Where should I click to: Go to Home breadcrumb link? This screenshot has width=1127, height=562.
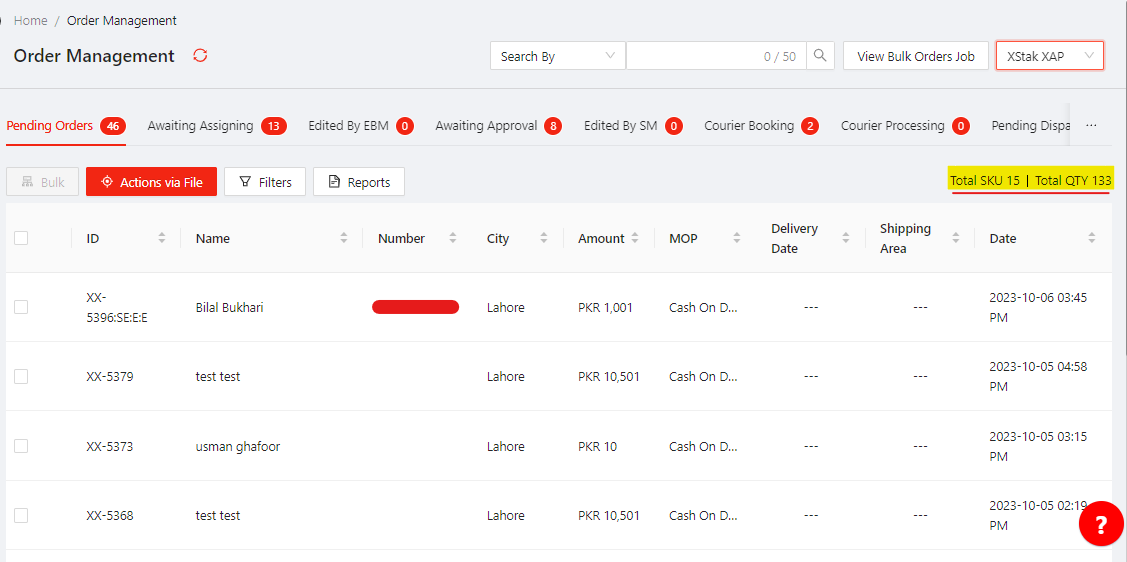click(x=30, y=20)
